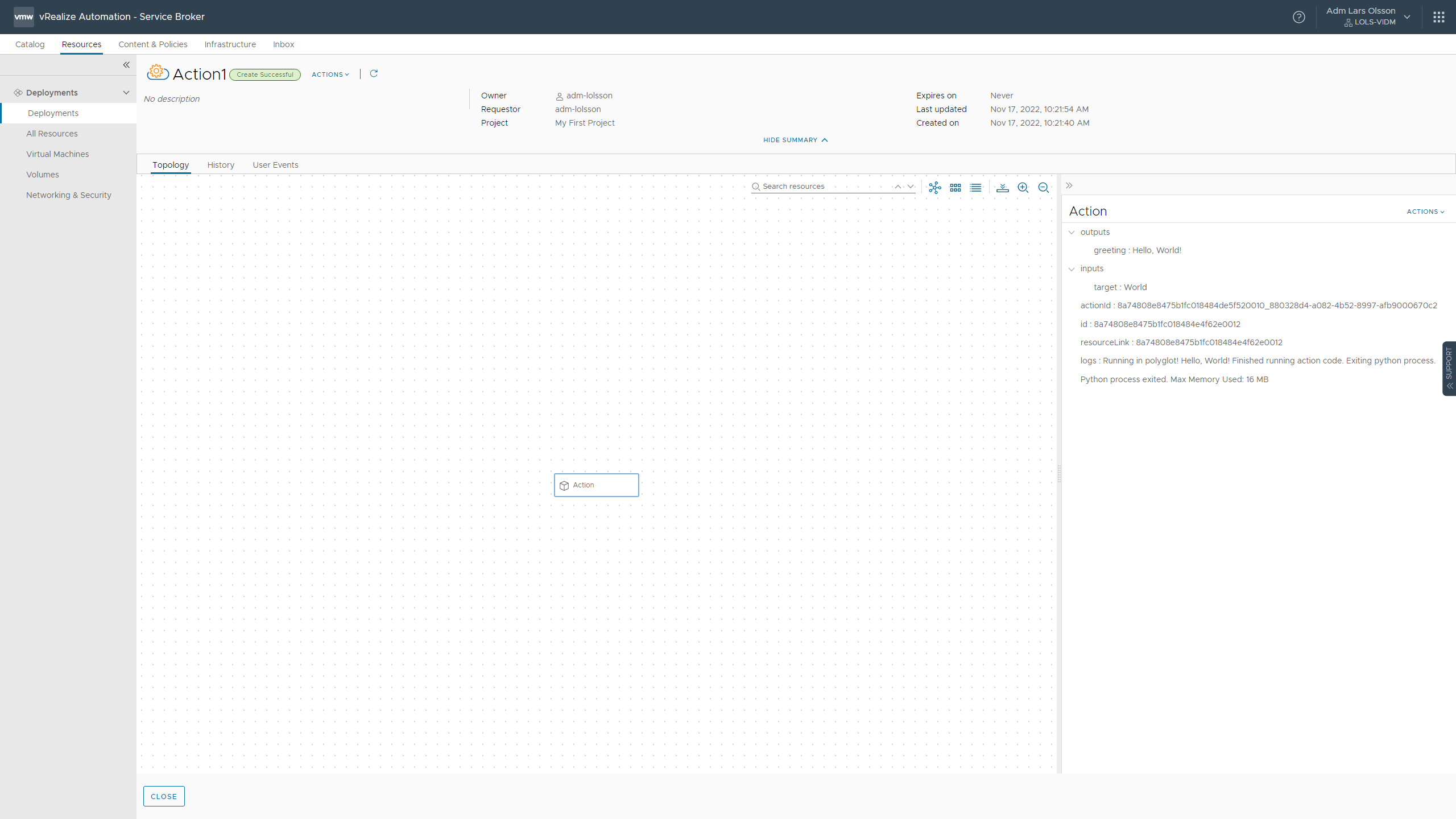Click owner adm-lolsson link
The width and height of the screenshot is (1456, 819).
(589, 96)
